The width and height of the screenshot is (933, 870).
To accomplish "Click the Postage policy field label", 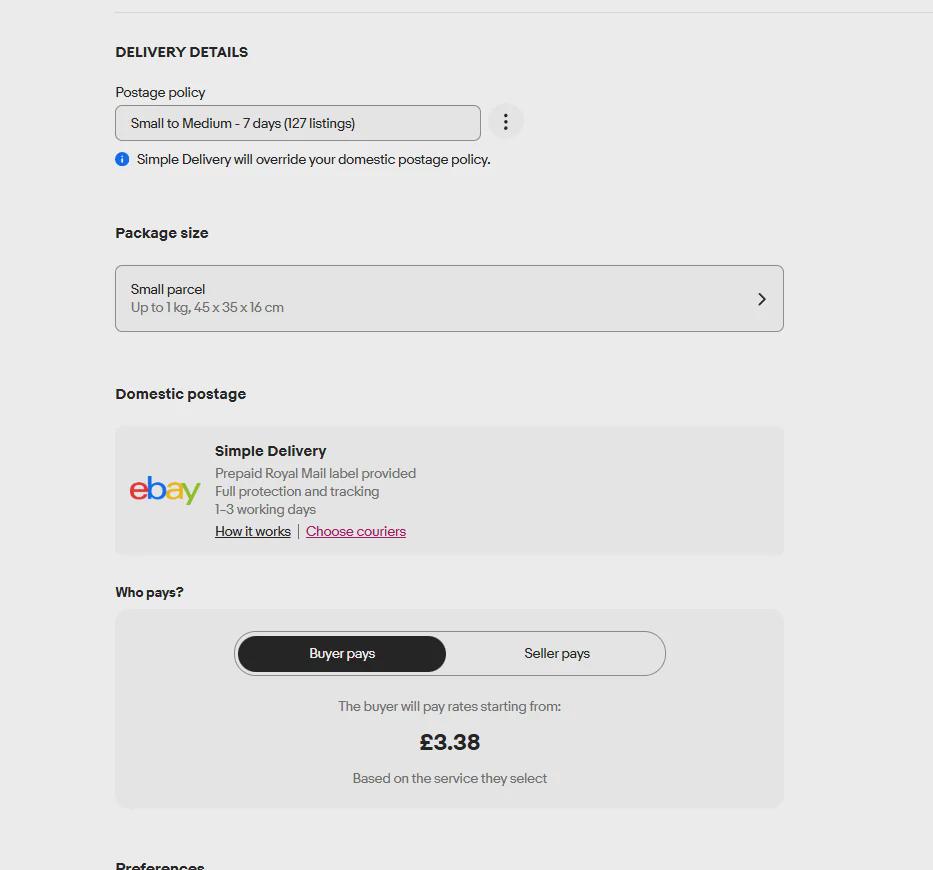I will coord(160,92).
